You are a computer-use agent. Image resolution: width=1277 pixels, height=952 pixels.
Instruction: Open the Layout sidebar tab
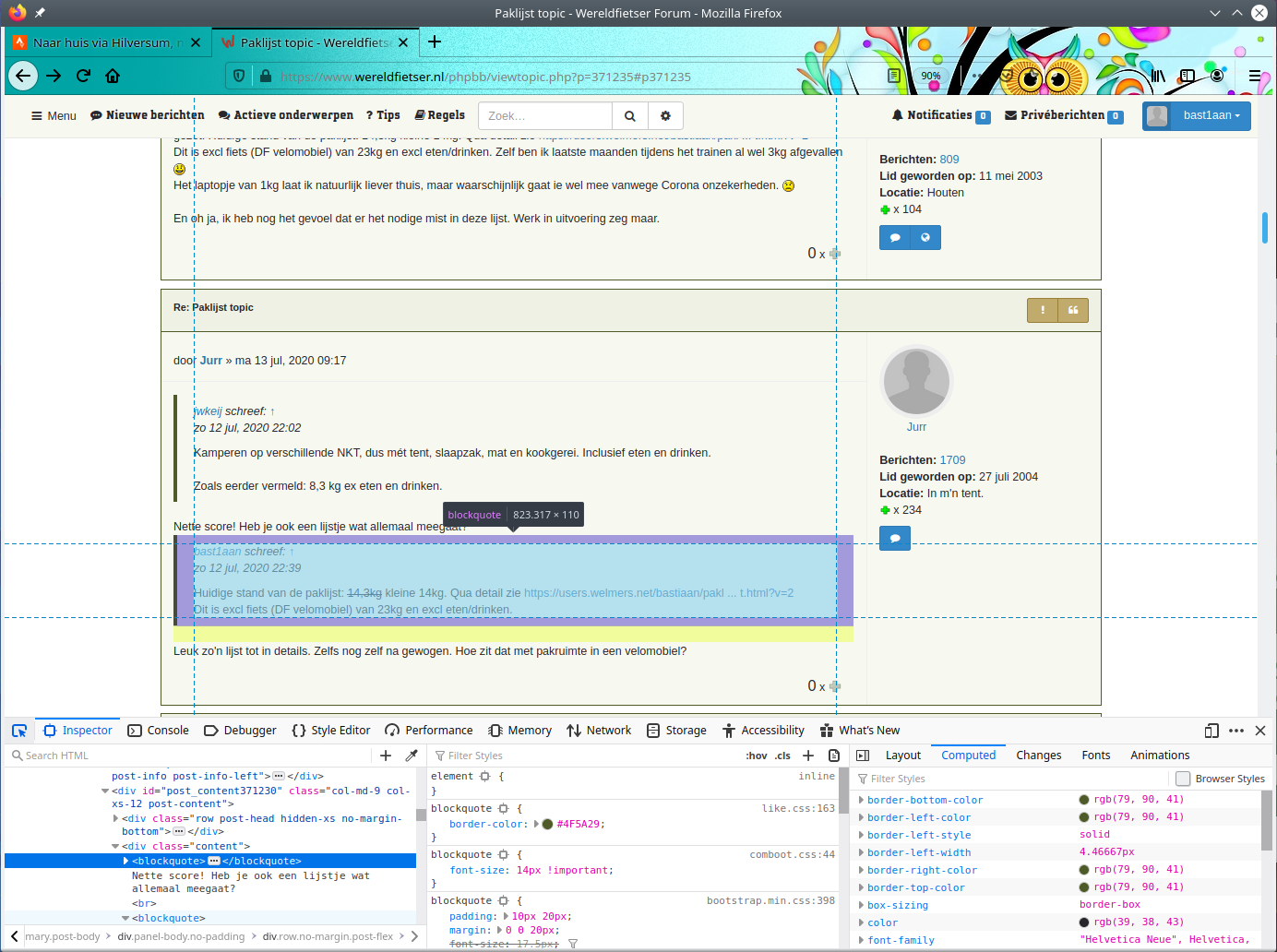(902, 755)
